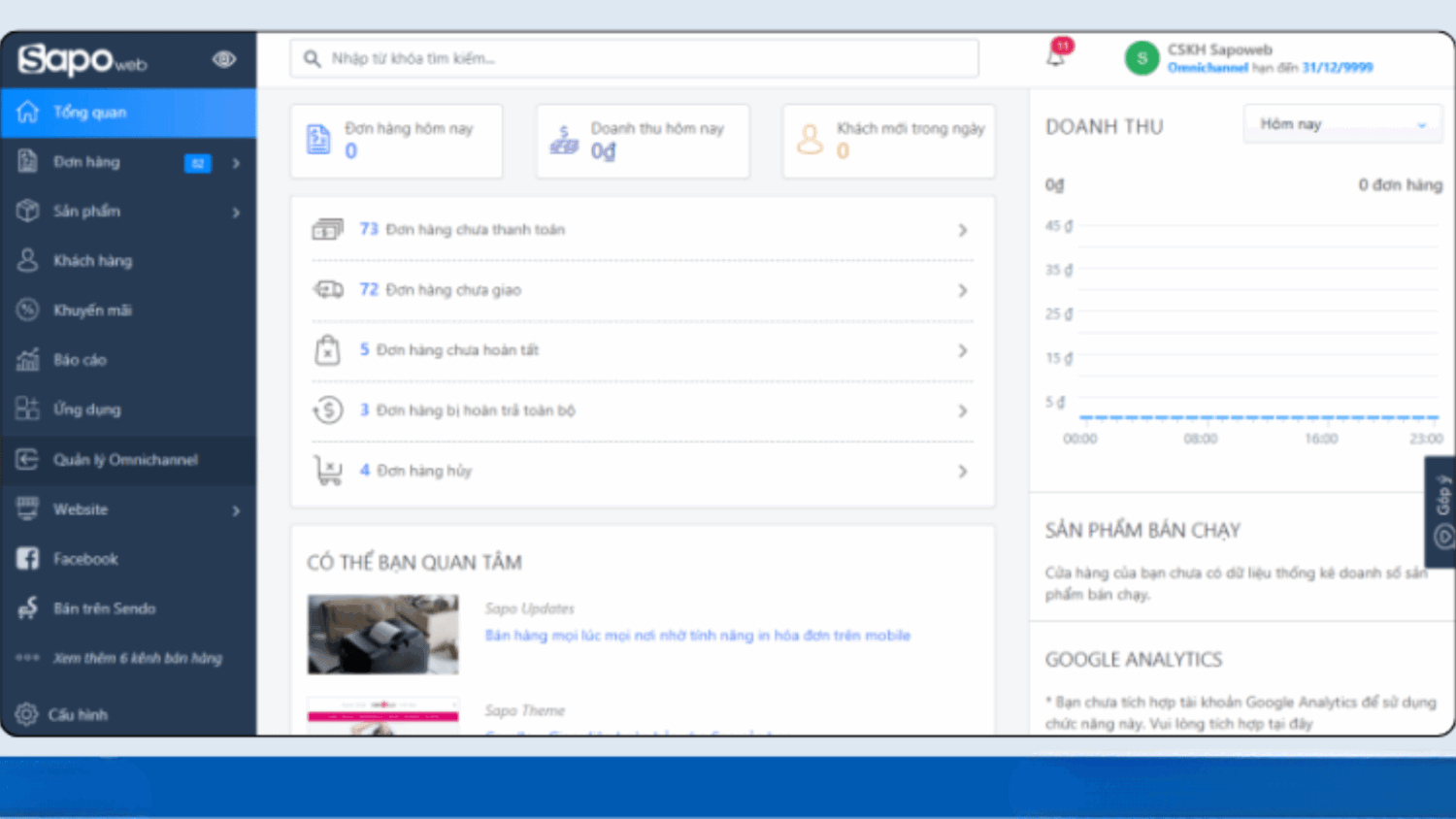Go to Tổng quan menu item

(89, 113)
